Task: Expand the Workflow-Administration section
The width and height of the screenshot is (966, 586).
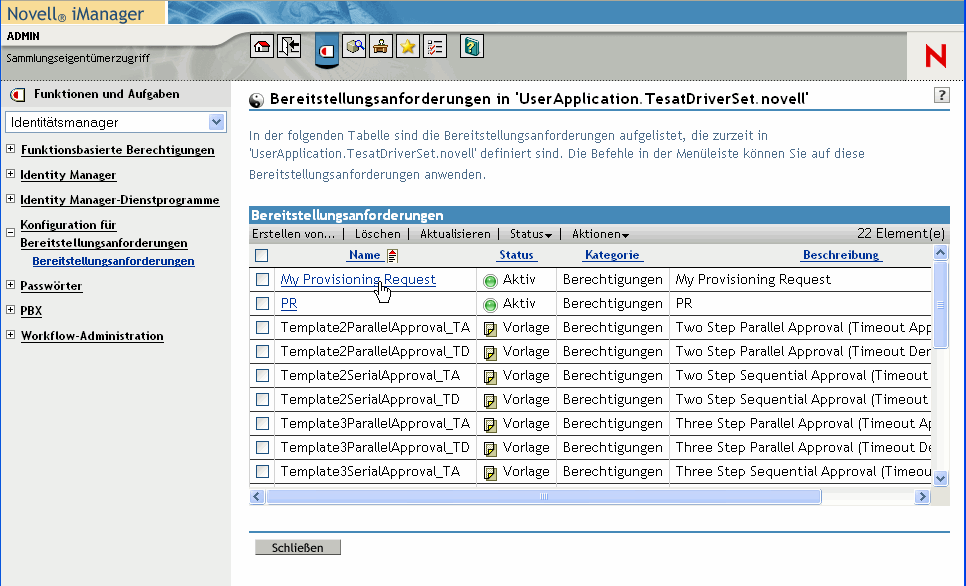Action: coord(11,336)
